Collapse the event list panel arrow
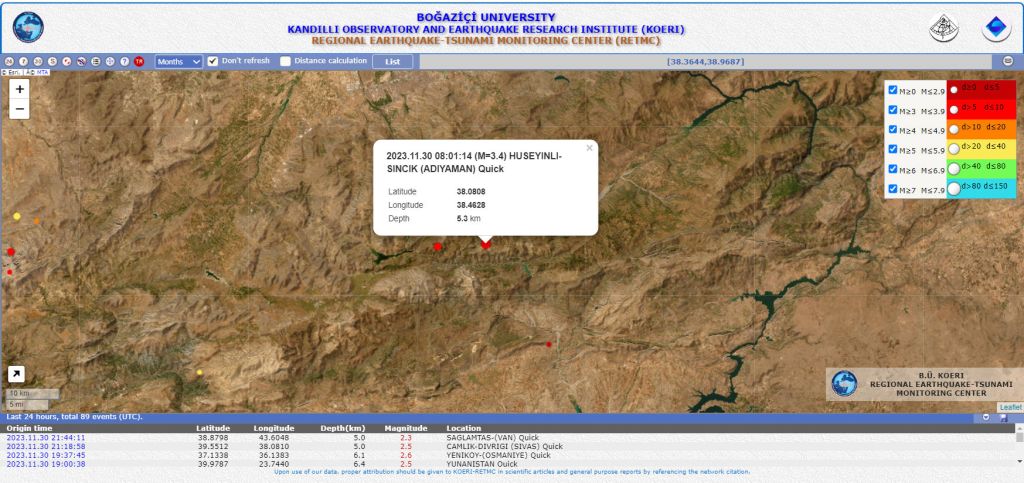 pos(986,417)
